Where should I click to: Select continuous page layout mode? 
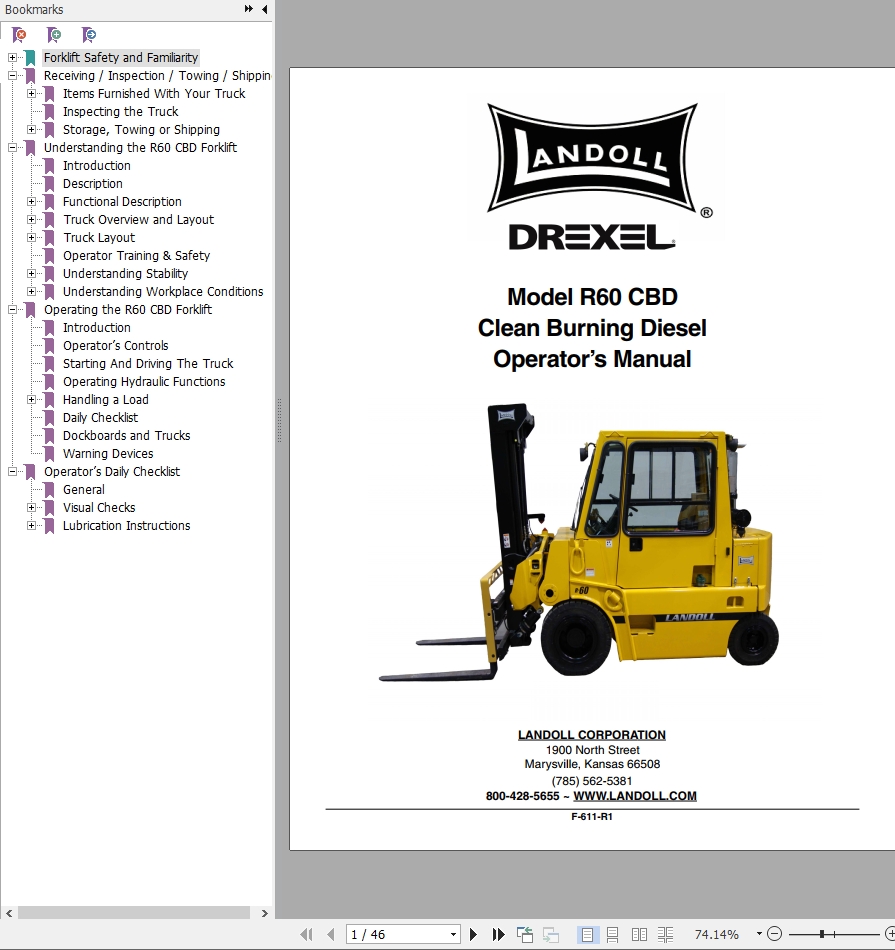[613, 934]
